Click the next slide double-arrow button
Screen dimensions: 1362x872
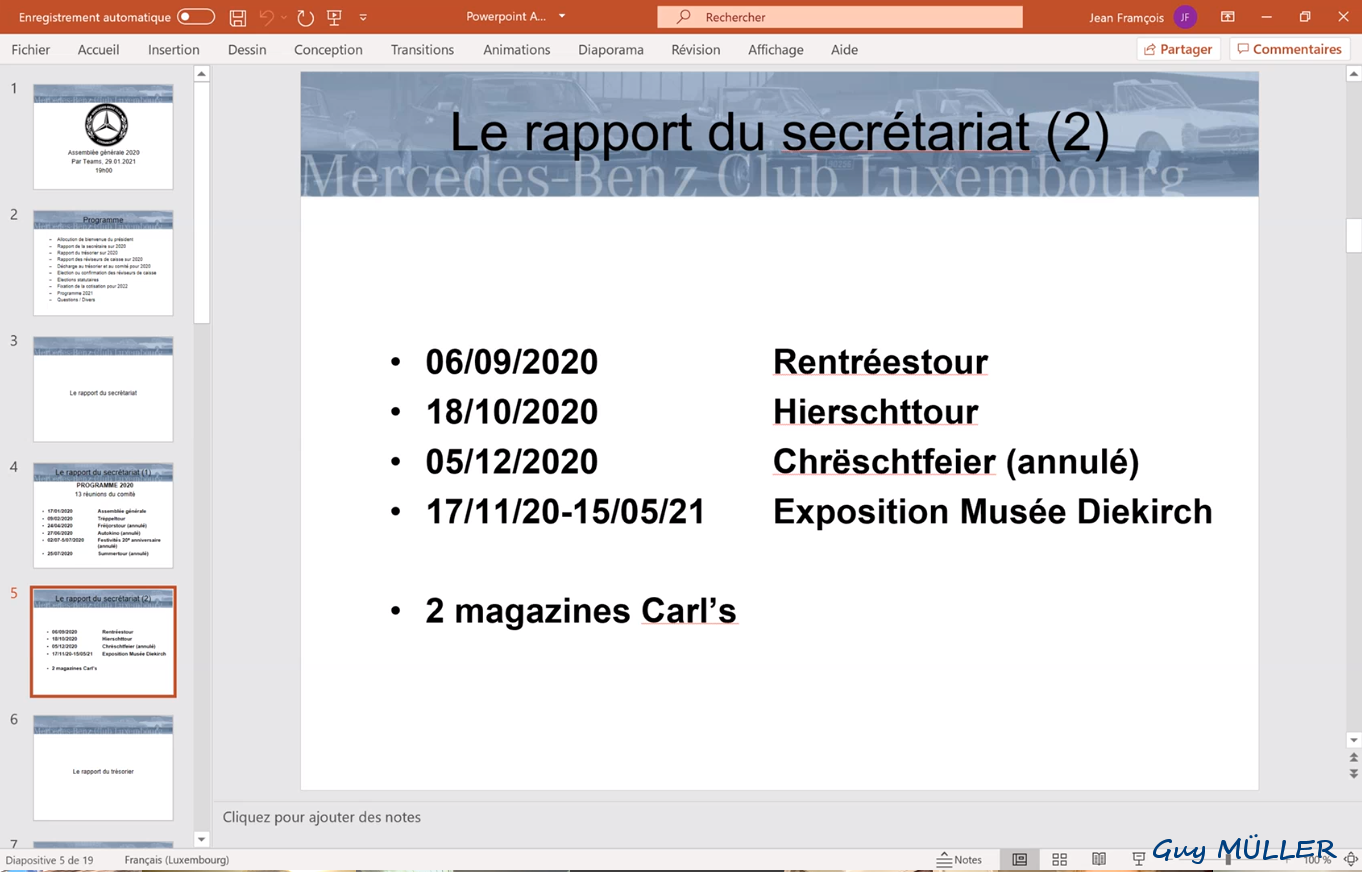(1354, 774)
